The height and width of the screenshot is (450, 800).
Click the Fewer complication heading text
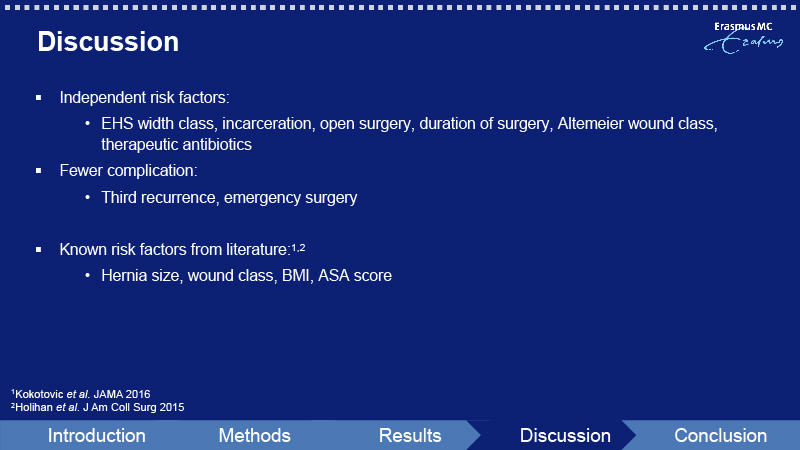[x=128, y=170]
